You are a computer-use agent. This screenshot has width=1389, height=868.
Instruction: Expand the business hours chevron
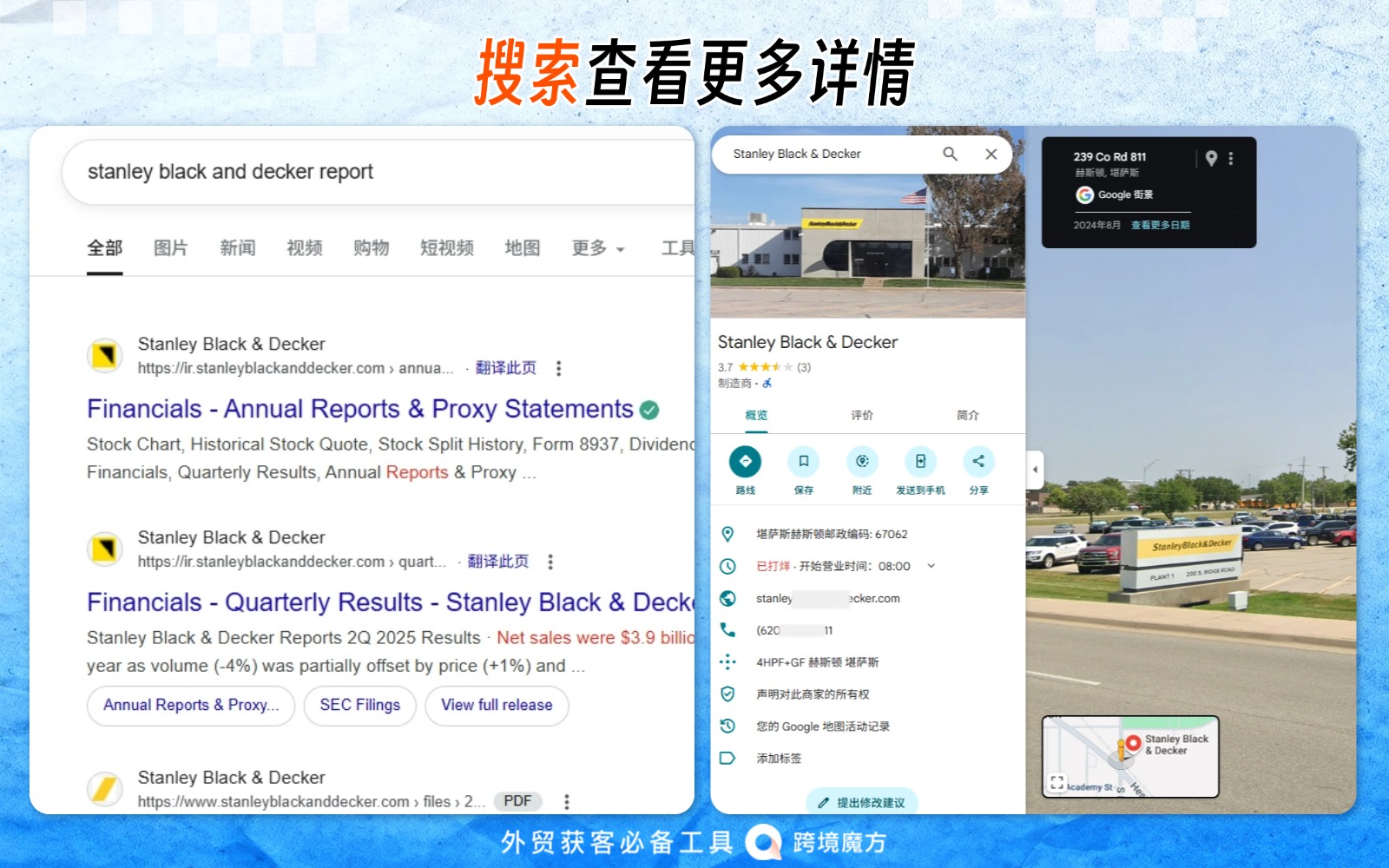pyautogui.click(x=931, y=566)
